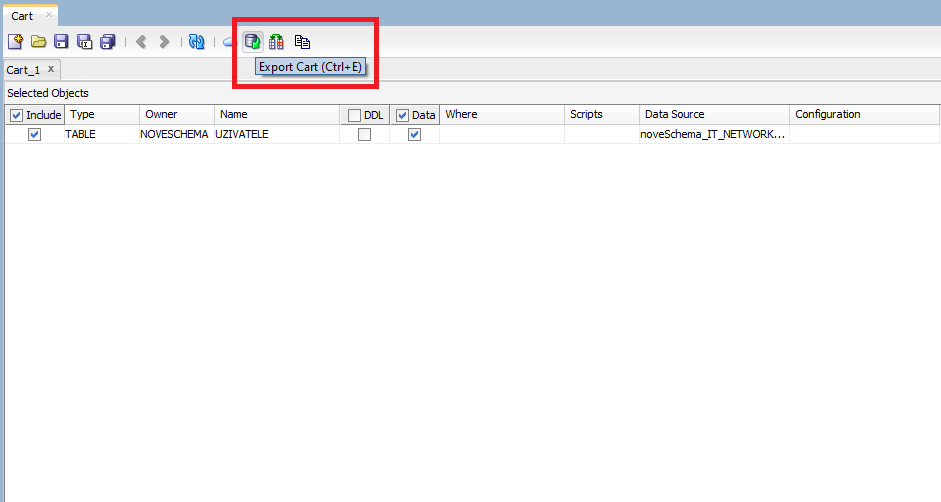
Task: Click the copy cart objects icon
Action: pyautogui.click(x=302, y=41)
